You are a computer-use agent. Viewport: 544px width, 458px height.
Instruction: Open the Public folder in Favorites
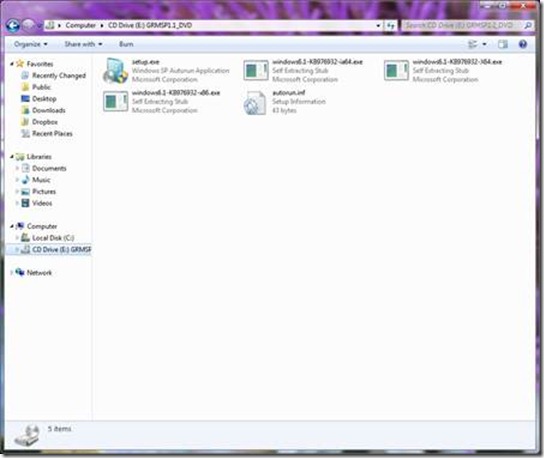click(x=42, y=87)
